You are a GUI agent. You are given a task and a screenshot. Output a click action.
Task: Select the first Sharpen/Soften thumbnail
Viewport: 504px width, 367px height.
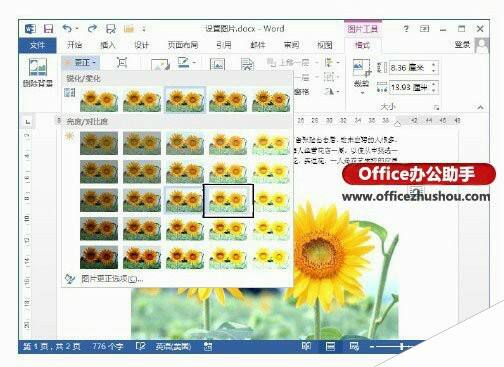point(99,100)
